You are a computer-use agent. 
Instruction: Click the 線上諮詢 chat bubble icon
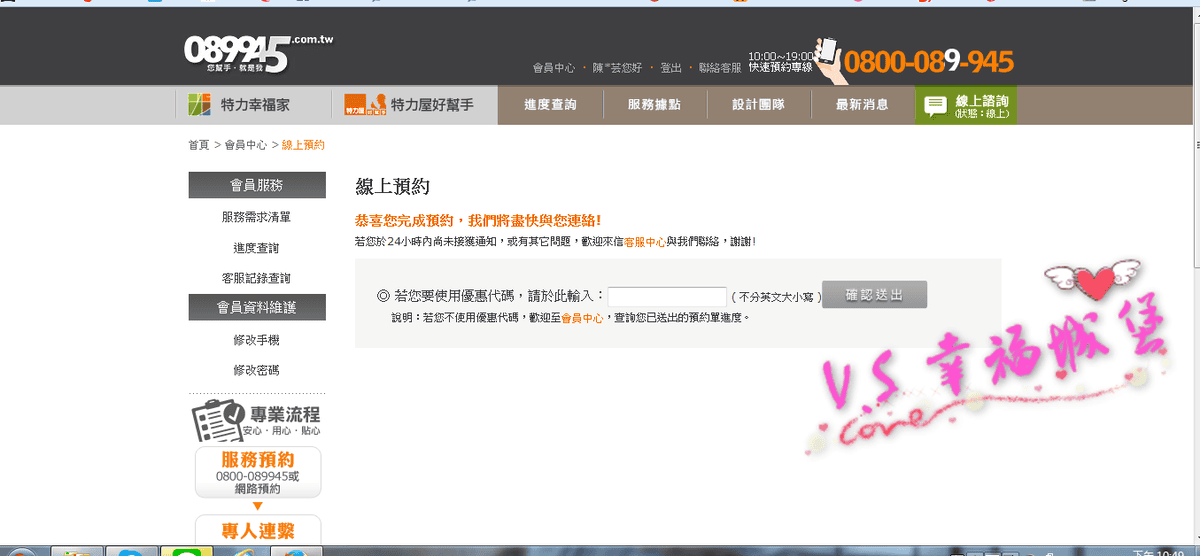coord(936,105)
